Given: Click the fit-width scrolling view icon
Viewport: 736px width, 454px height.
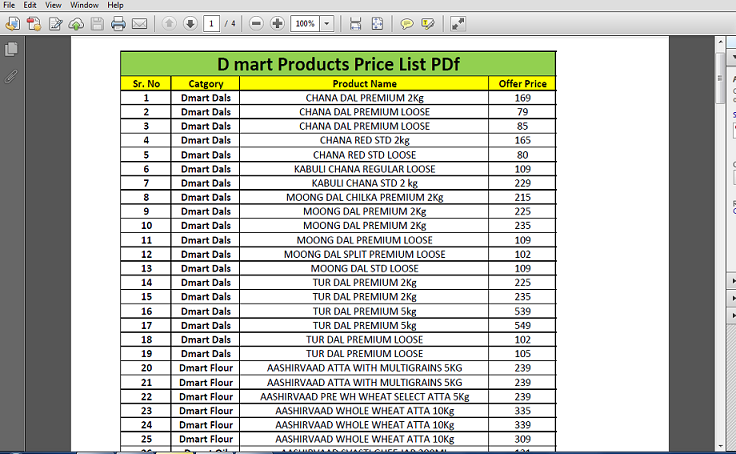Looking at the screenshot, I should tap(355, 23).
